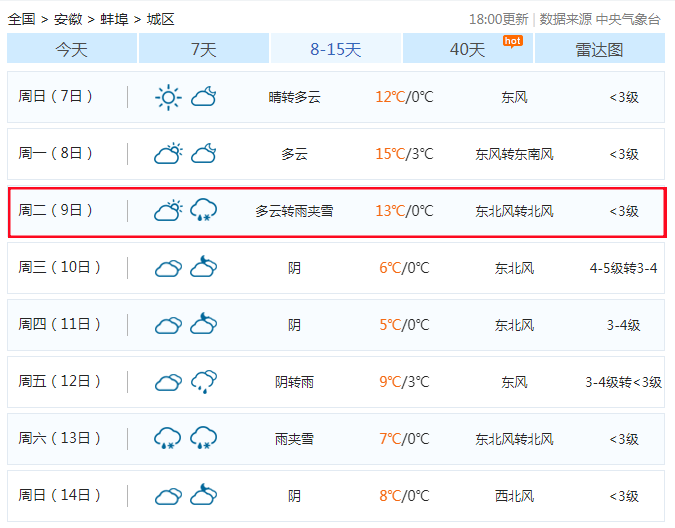Click the first sleet icon for 周六 (13日)
Image resolution: width=675 pixels, height=528 pixels.
(167, 439)
